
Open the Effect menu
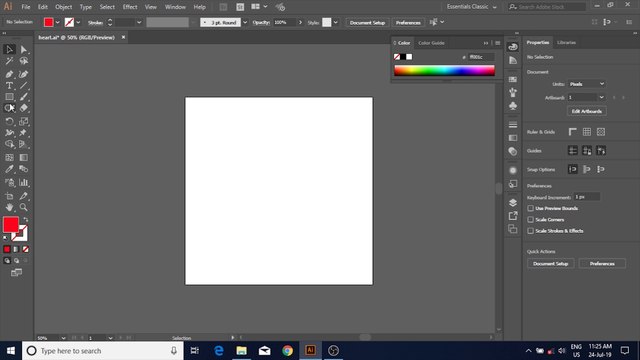(130, 7)
